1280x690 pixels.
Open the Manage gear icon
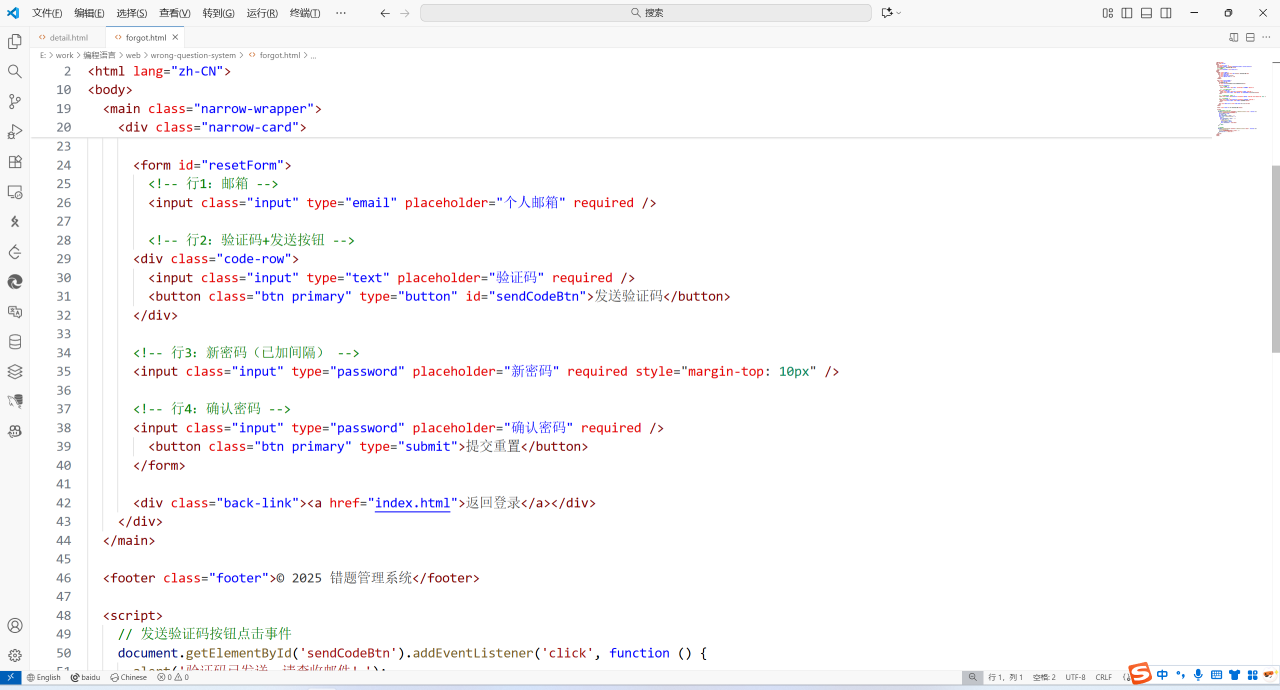point(15,656)
